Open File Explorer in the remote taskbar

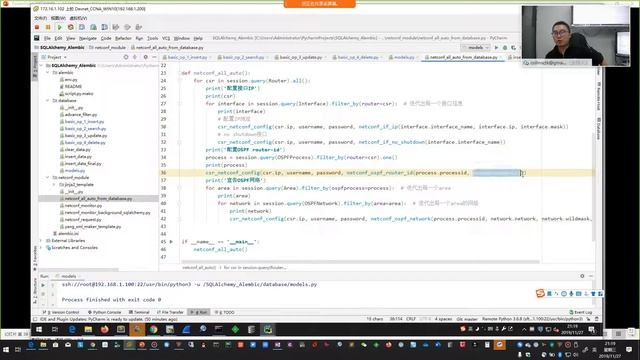pos(88,329)
